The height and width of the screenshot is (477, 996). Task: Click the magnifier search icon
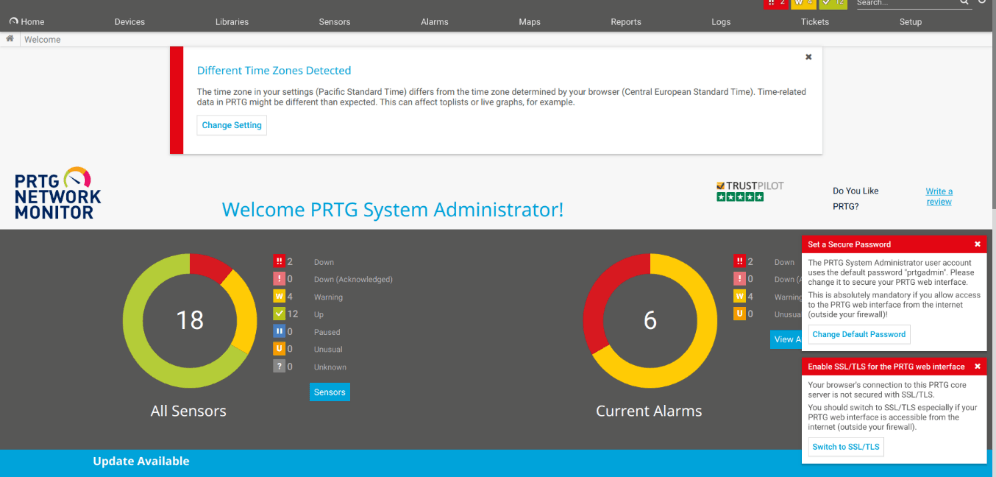click(x=964, y=3)
